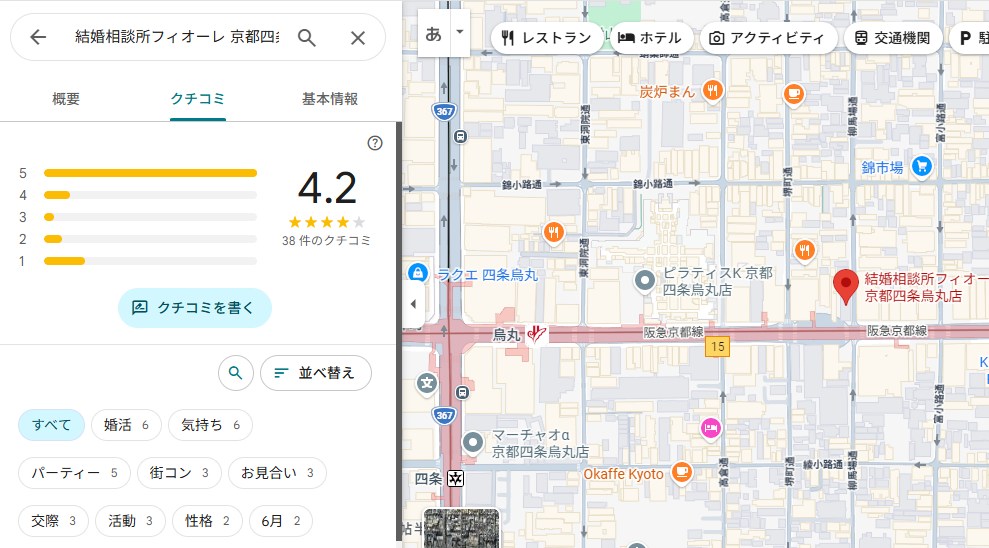Switch to the 基本情報 tab
989x548 pixels.
[330, 99]
